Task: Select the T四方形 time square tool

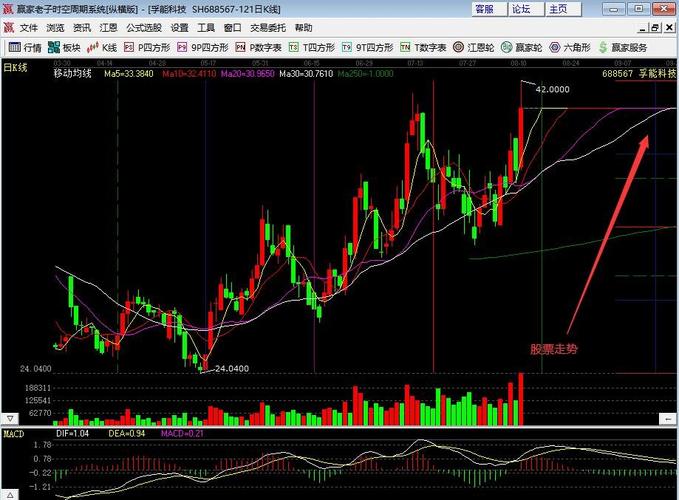Action: [x=313, y=47]
